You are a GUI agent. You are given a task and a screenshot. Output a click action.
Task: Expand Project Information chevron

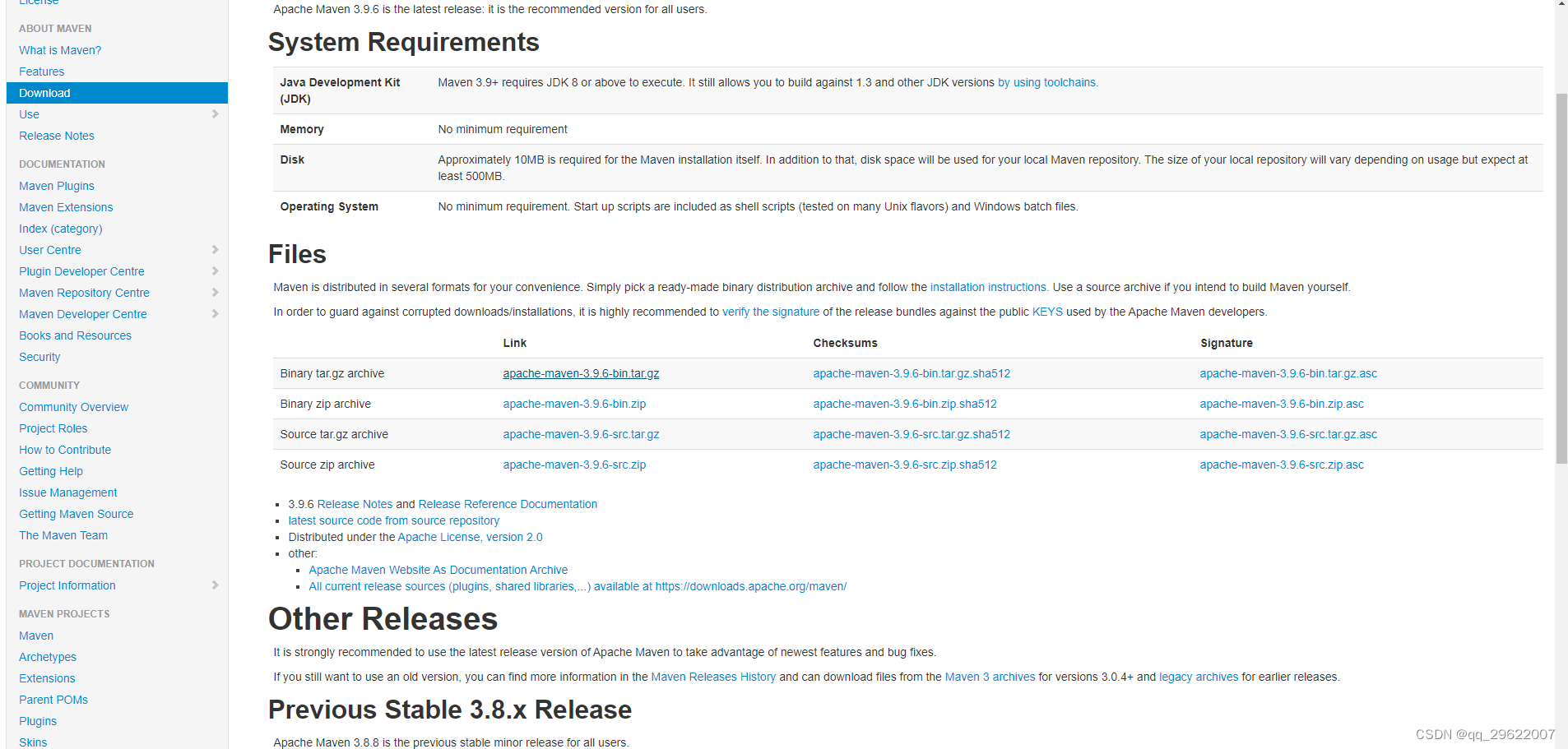click(x=216, y=585)
